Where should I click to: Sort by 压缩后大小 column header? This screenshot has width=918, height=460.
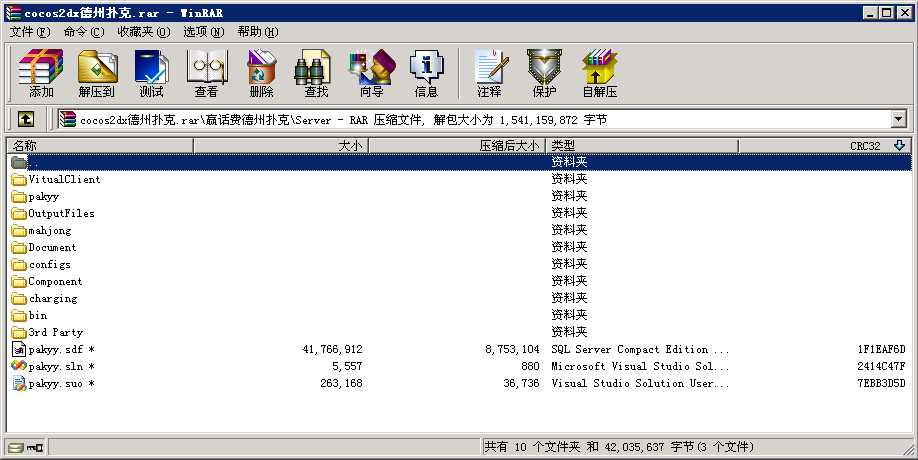coord(457,145)
